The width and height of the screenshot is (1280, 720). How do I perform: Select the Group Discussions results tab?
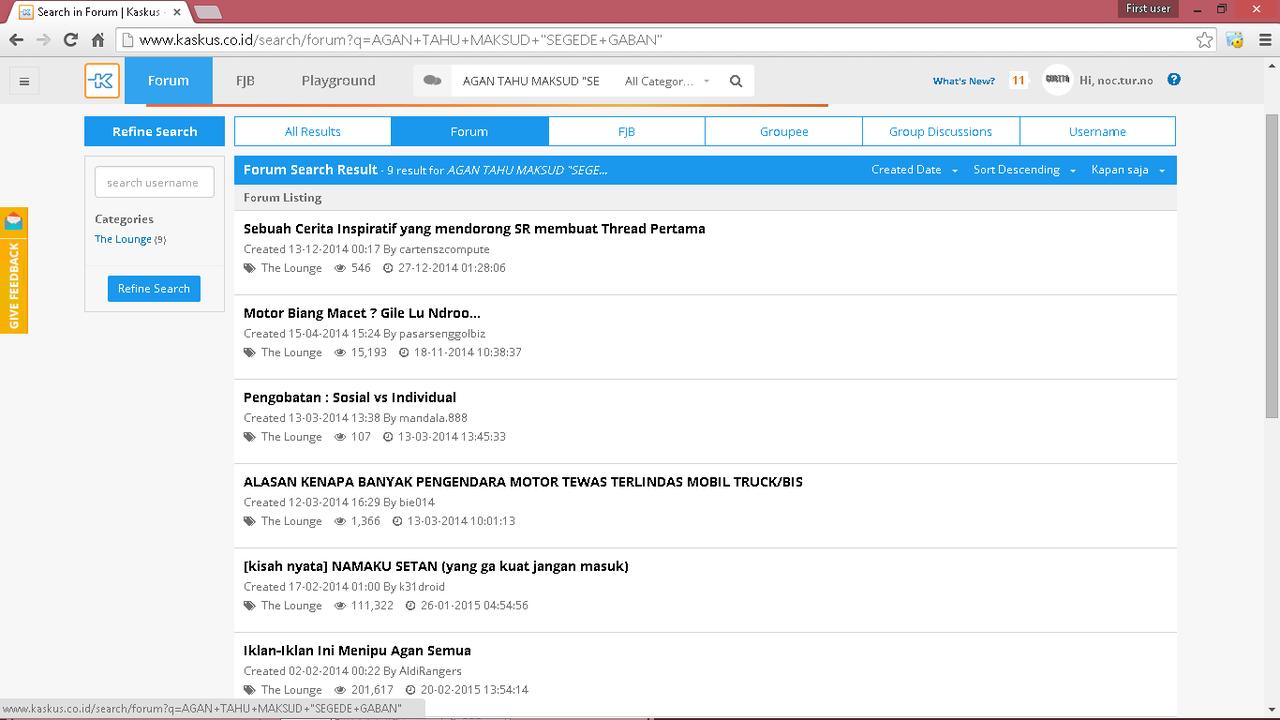[941, 131]
